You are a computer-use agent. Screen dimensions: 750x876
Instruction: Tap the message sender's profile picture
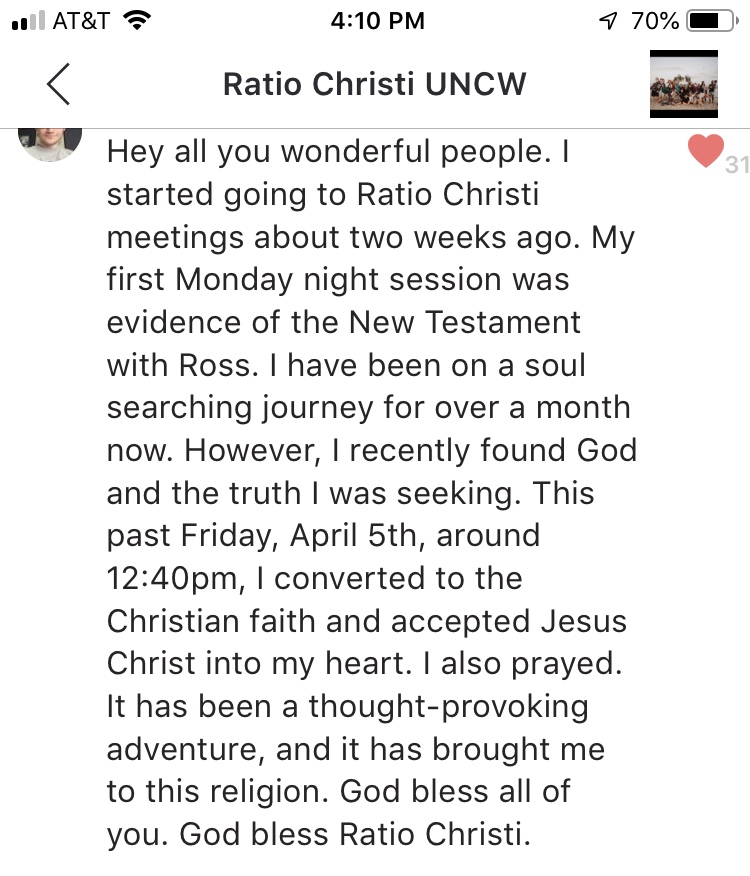tap(50, 145)
